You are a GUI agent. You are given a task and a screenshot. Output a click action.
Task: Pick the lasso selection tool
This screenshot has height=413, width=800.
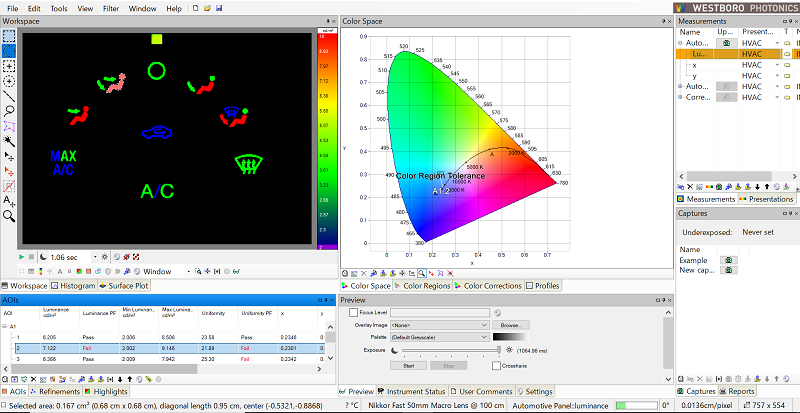(9, 111)
